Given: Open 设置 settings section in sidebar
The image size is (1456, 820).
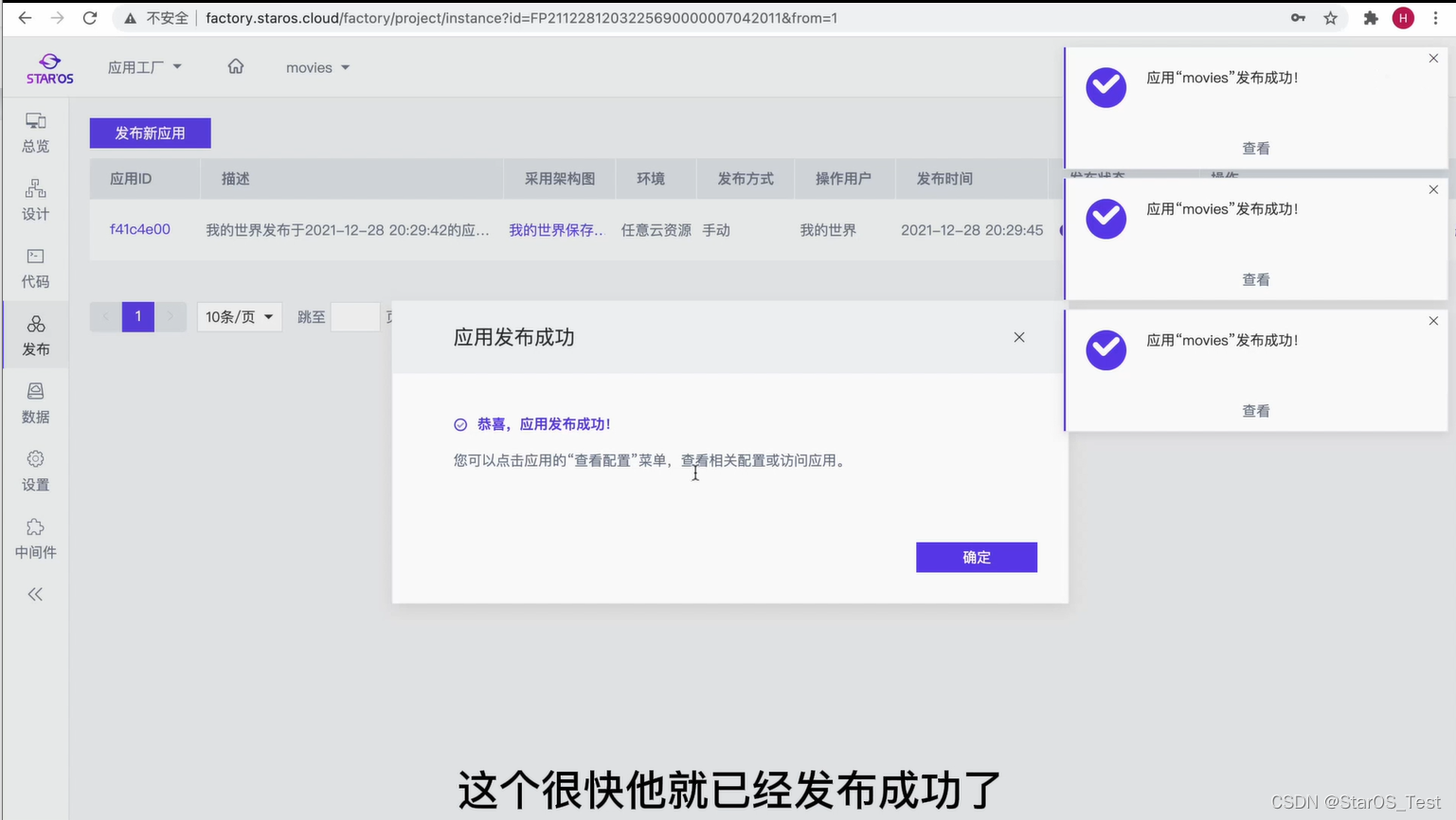Looking at the screenshot, I should 35,472.
